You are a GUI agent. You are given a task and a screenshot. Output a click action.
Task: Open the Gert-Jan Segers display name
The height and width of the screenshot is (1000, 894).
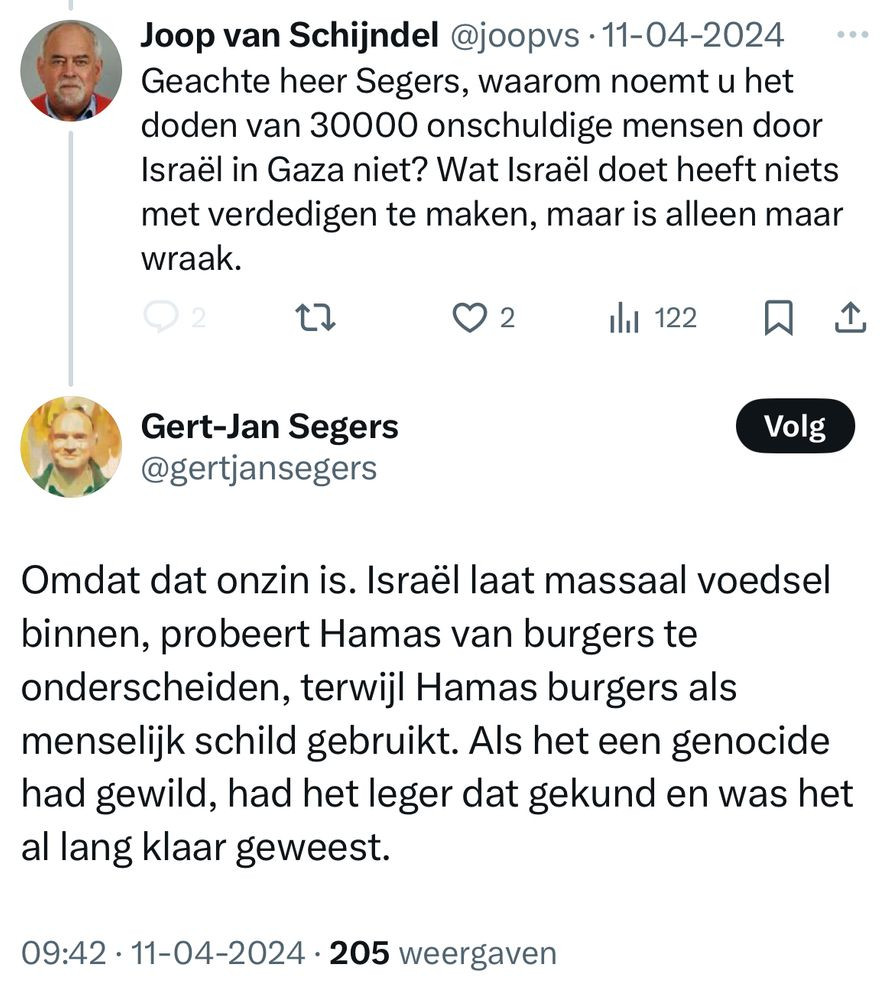pos(270,426)
